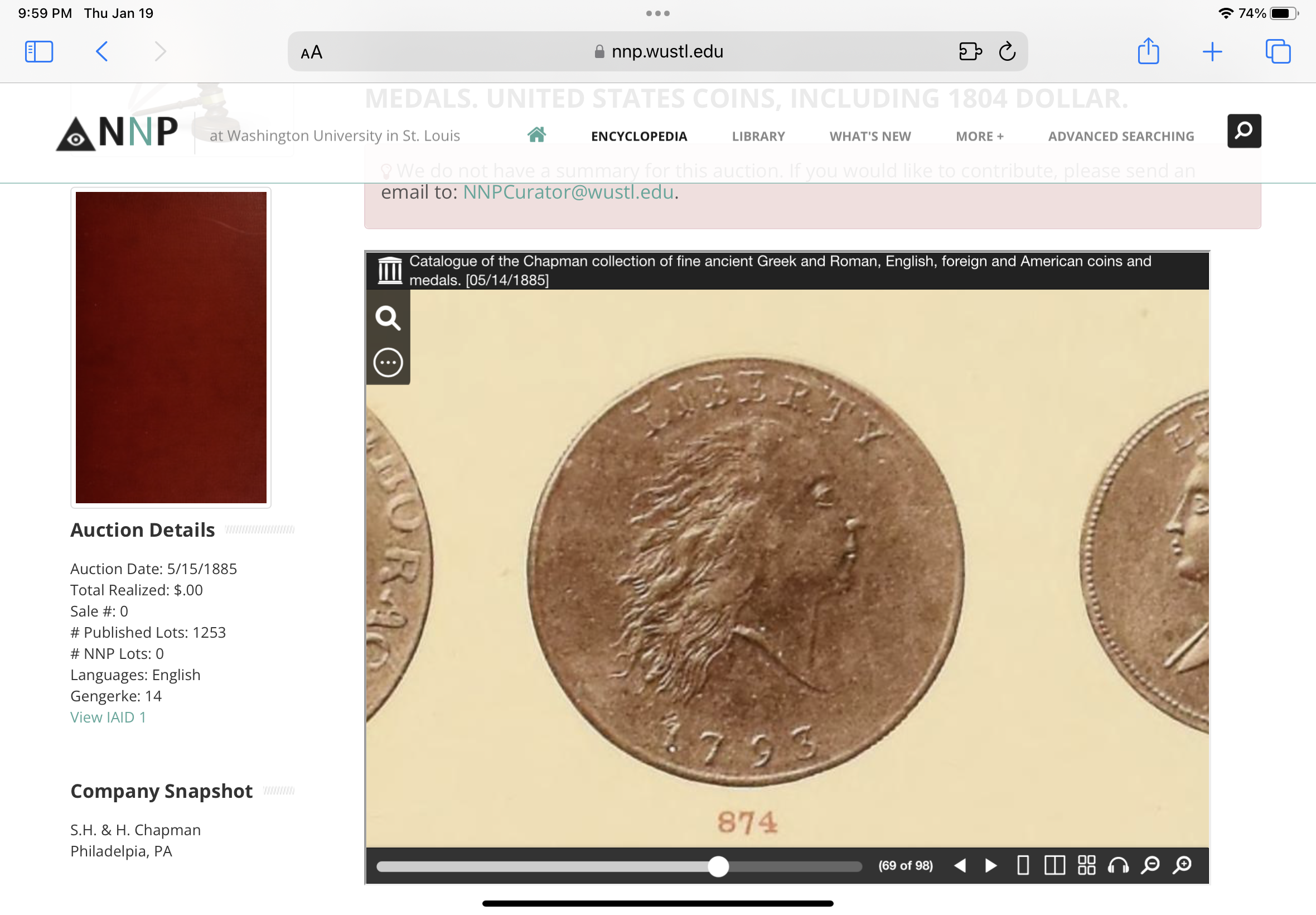Email NNPCurator@wustl.edu link
This screenshot has width=1316, height=915.
[x=568, y=192]
